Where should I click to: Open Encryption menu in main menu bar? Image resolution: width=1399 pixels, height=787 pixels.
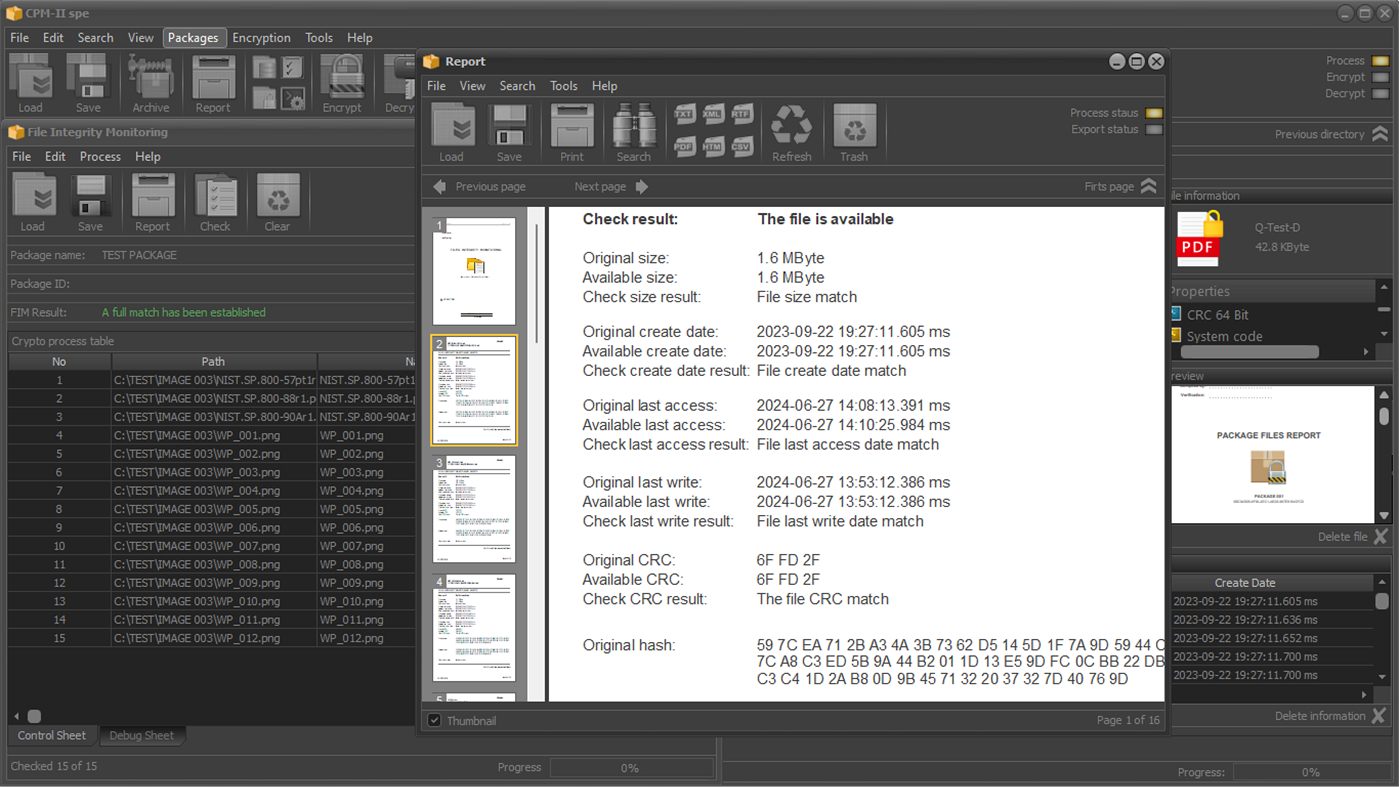point(261,38)
